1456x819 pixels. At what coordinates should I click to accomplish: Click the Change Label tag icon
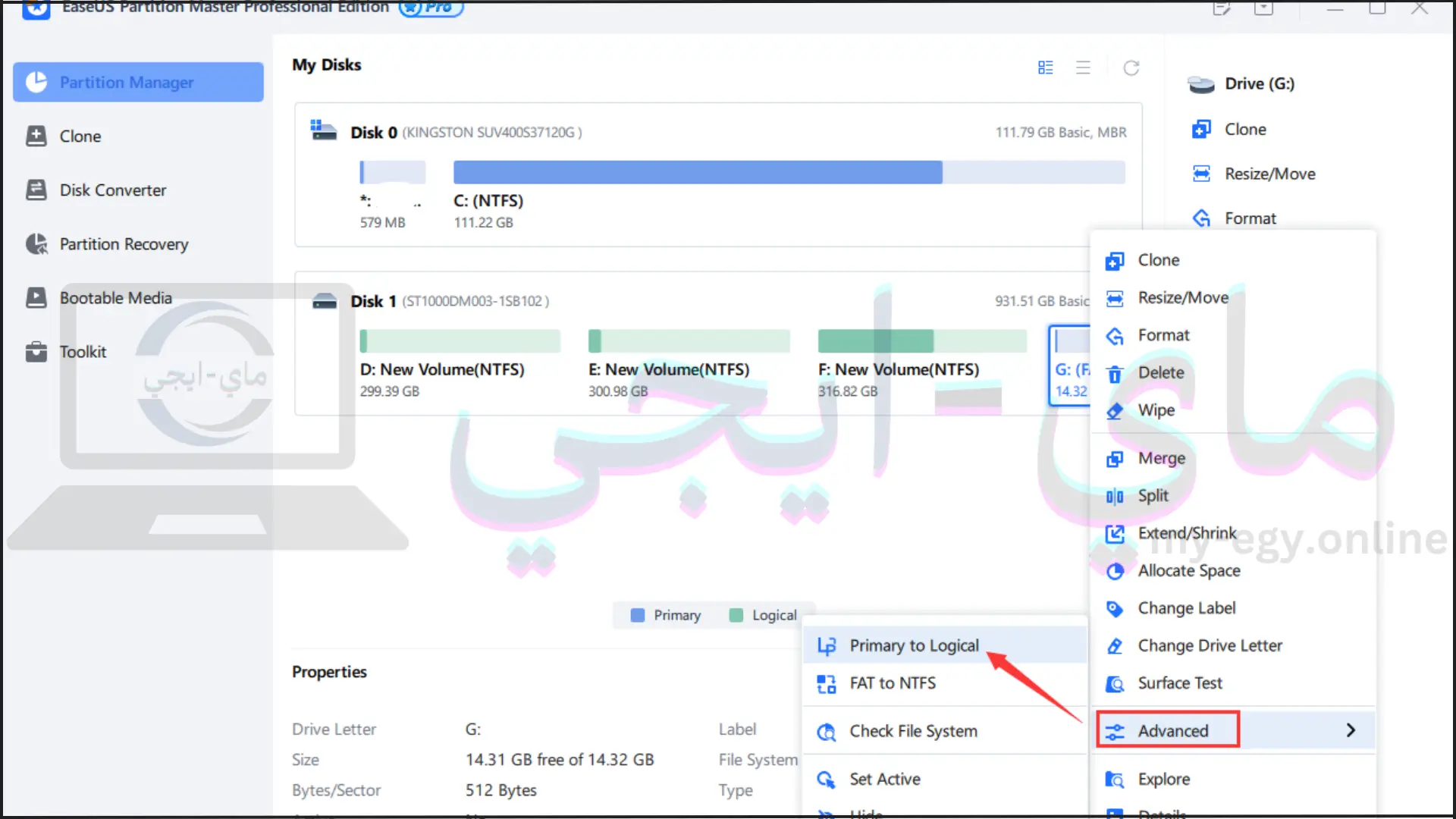click(1115, 609)
